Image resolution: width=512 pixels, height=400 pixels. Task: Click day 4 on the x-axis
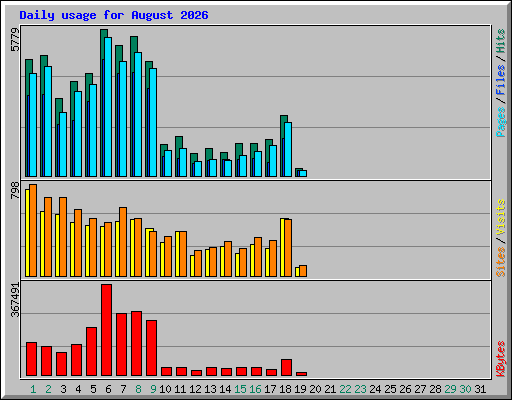click(x=78, y=389)
